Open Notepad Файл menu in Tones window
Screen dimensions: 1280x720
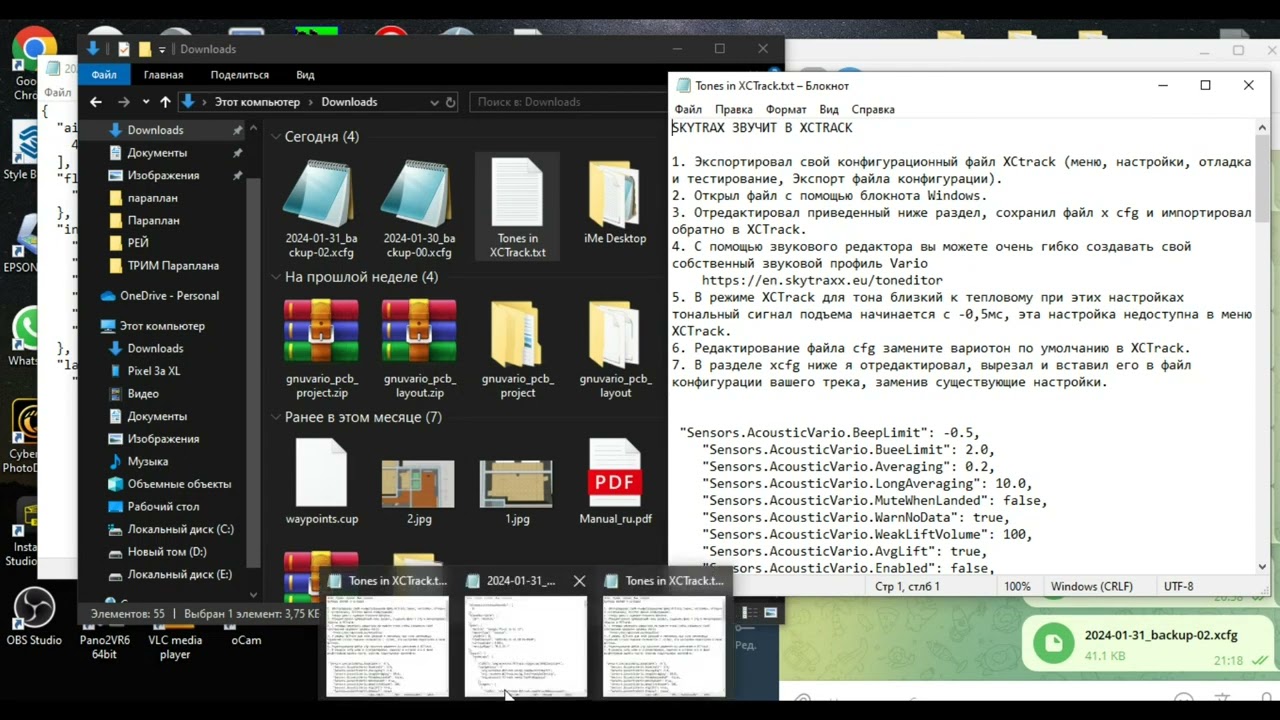[688, 109]
